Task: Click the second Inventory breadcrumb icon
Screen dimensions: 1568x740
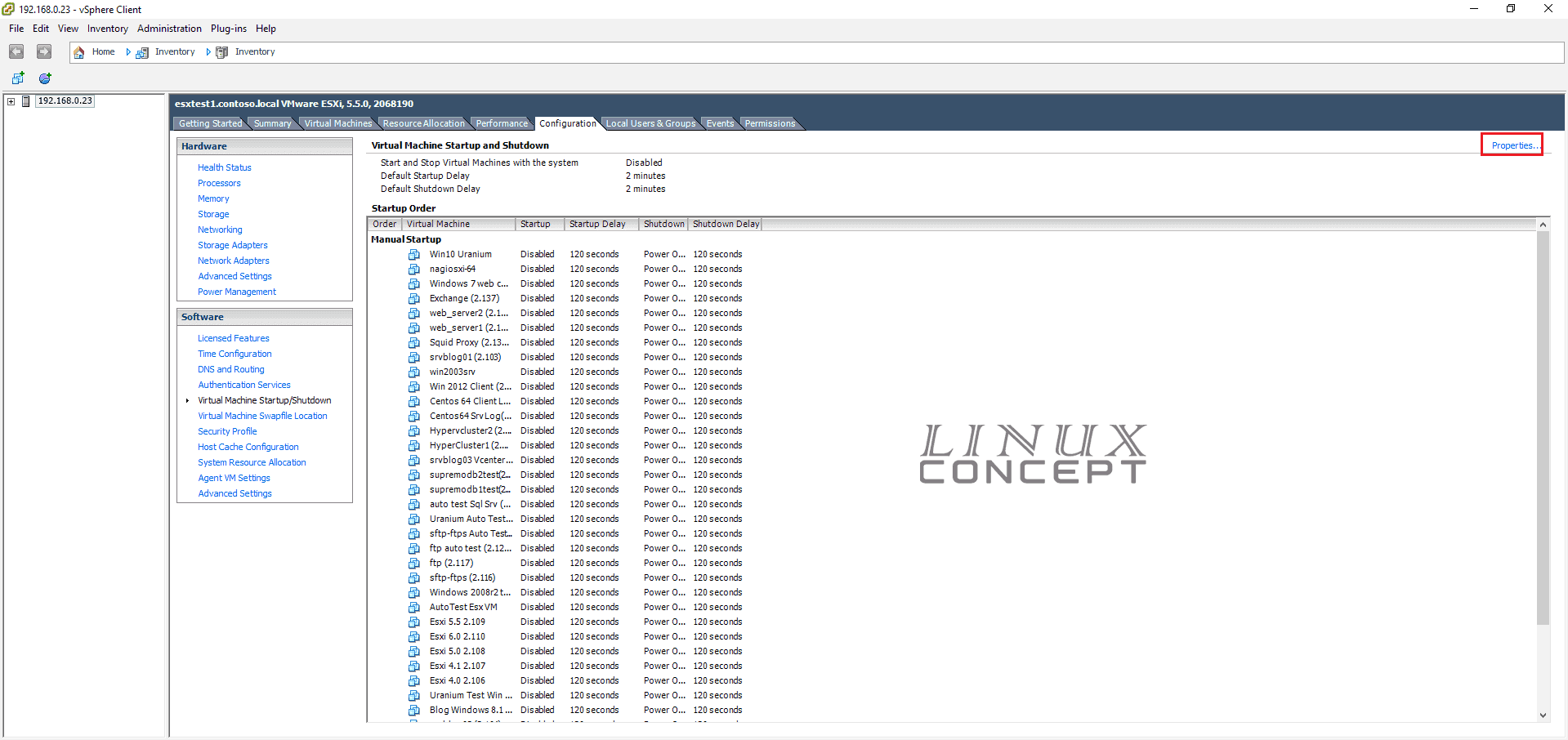Action: 221,52
